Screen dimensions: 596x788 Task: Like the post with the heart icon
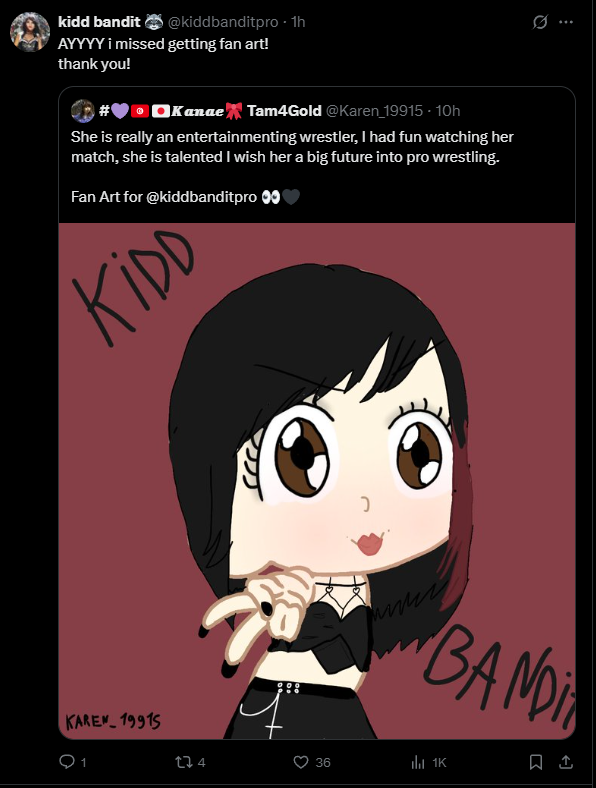(x=301, y=762)
